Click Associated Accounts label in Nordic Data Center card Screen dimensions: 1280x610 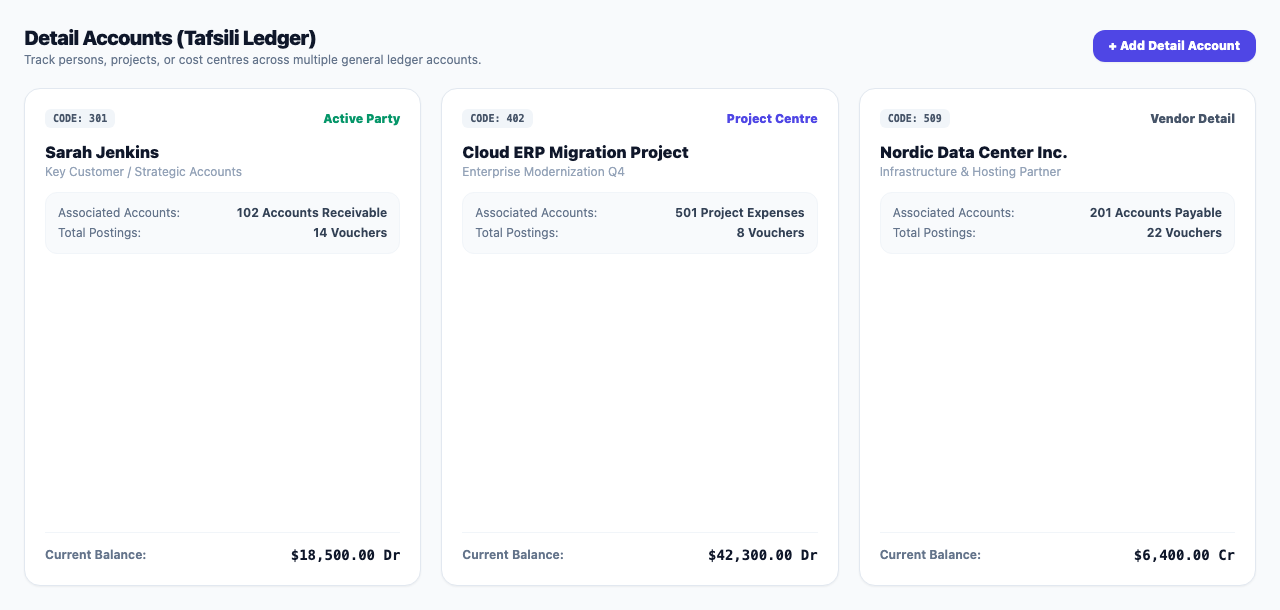954,213
